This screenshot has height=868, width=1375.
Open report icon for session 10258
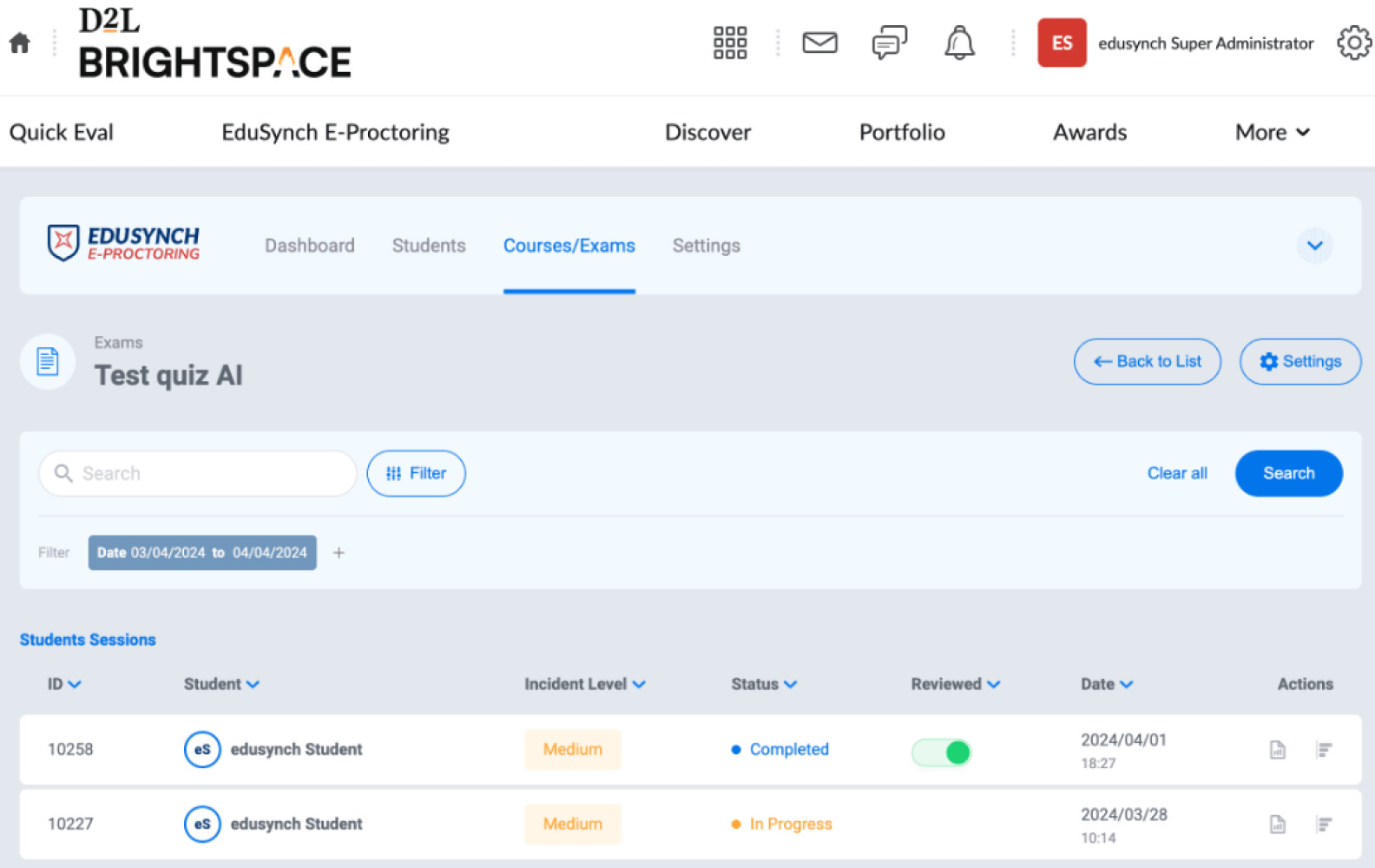coord(1277,750)
